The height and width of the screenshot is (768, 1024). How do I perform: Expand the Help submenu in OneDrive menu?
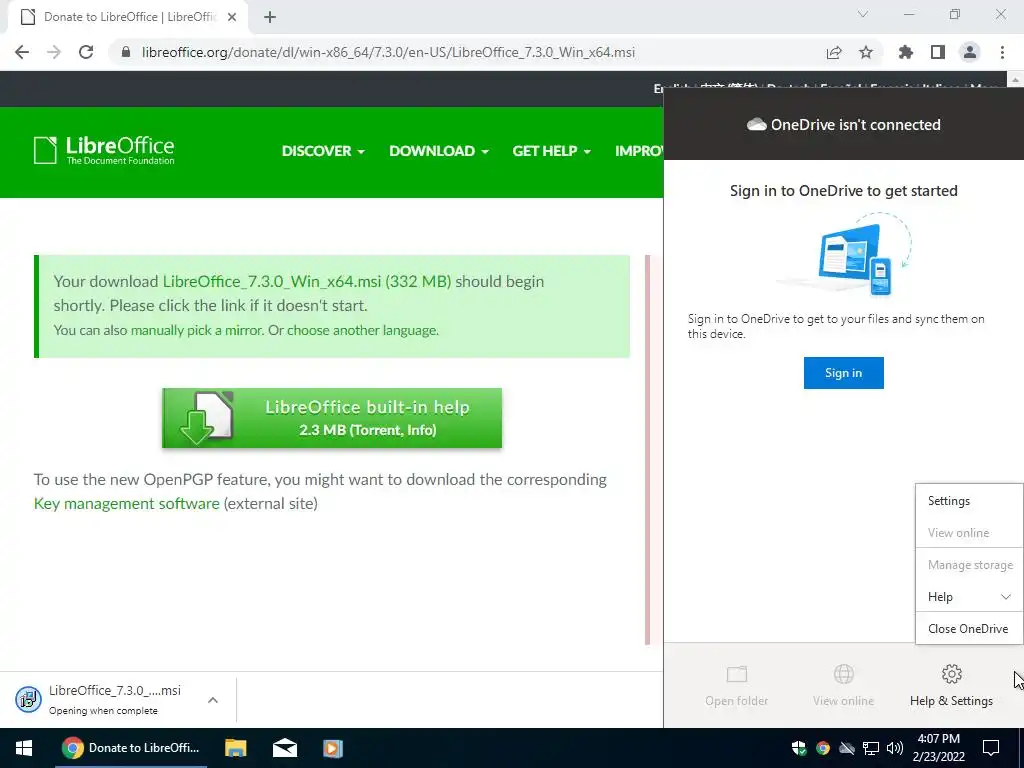coord(969,597)
